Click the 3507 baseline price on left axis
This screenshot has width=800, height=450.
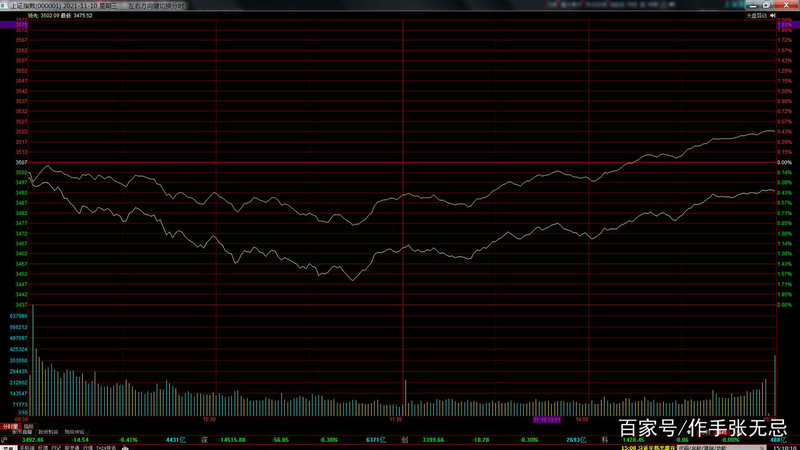tap(21, 162)
